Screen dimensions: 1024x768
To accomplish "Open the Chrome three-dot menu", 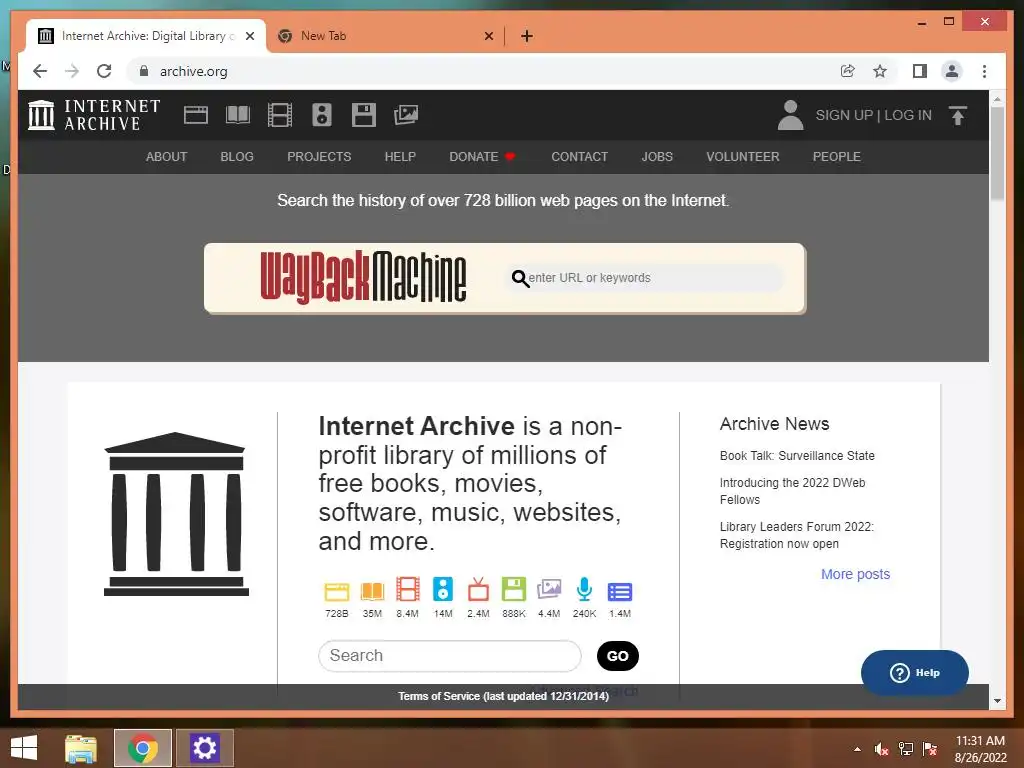I will point(984,71).
